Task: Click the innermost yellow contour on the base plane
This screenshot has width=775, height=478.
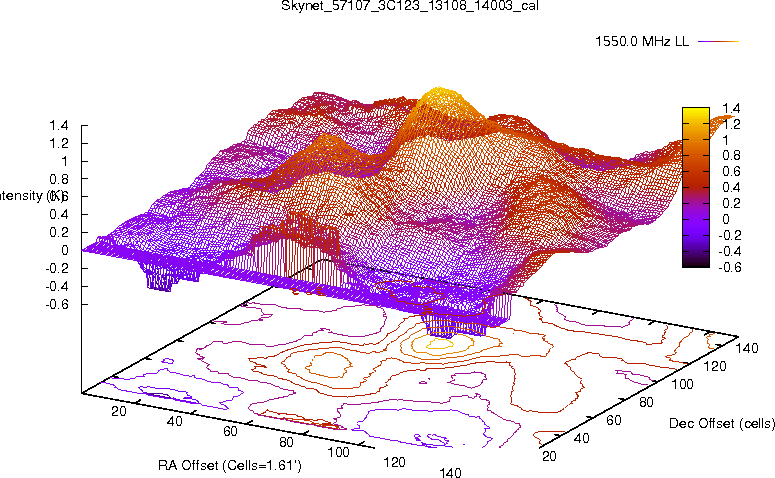Action: pyautogui.click(x=440, y=343)
